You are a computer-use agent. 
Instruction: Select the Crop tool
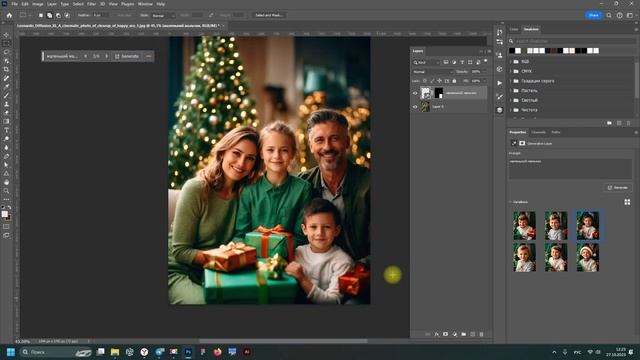tap(6, 69)
